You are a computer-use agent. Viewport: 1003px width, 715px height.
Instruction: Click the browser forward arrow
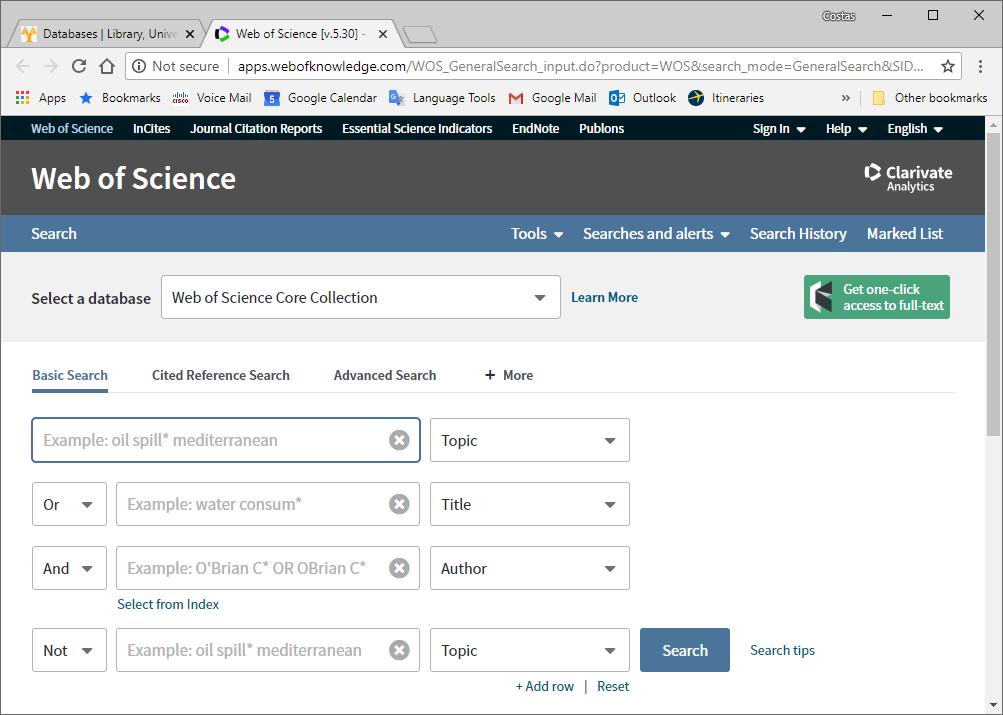tap(51, 66)
